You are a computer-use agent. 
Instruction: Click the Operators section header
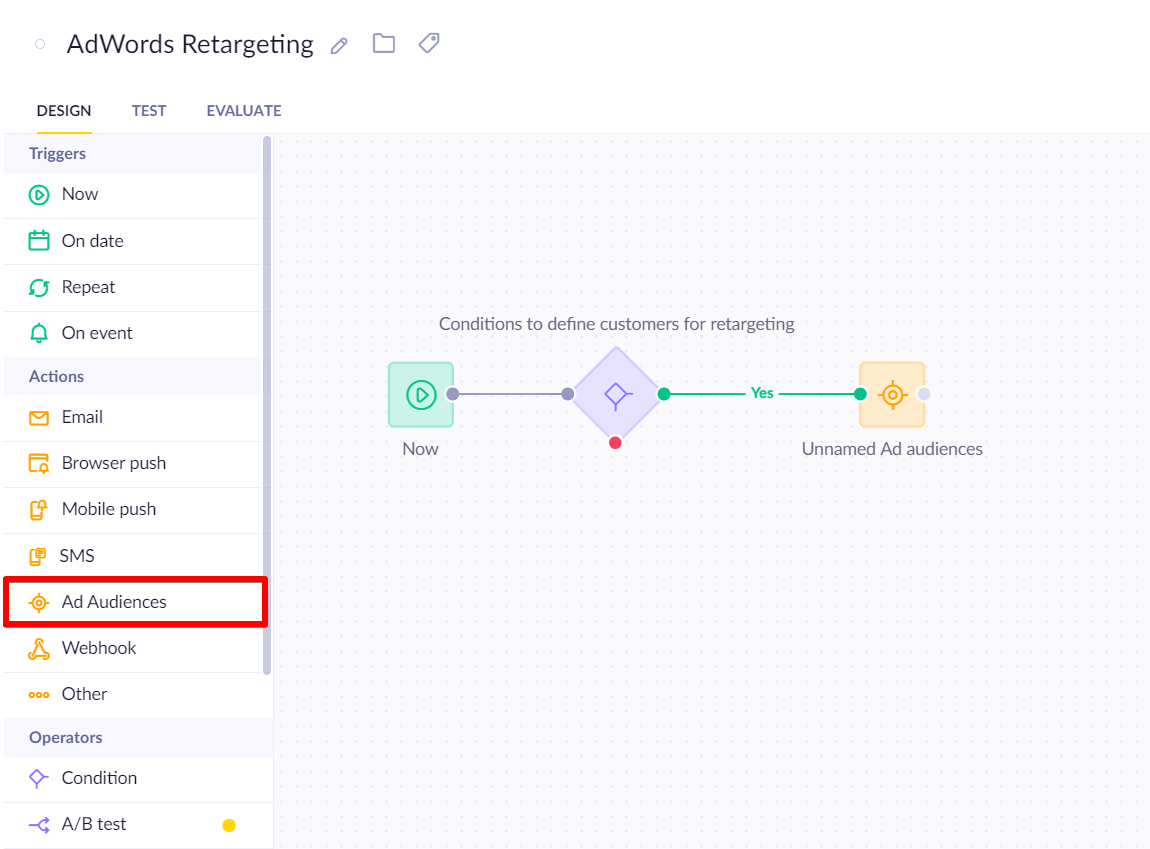click(66, 738)
